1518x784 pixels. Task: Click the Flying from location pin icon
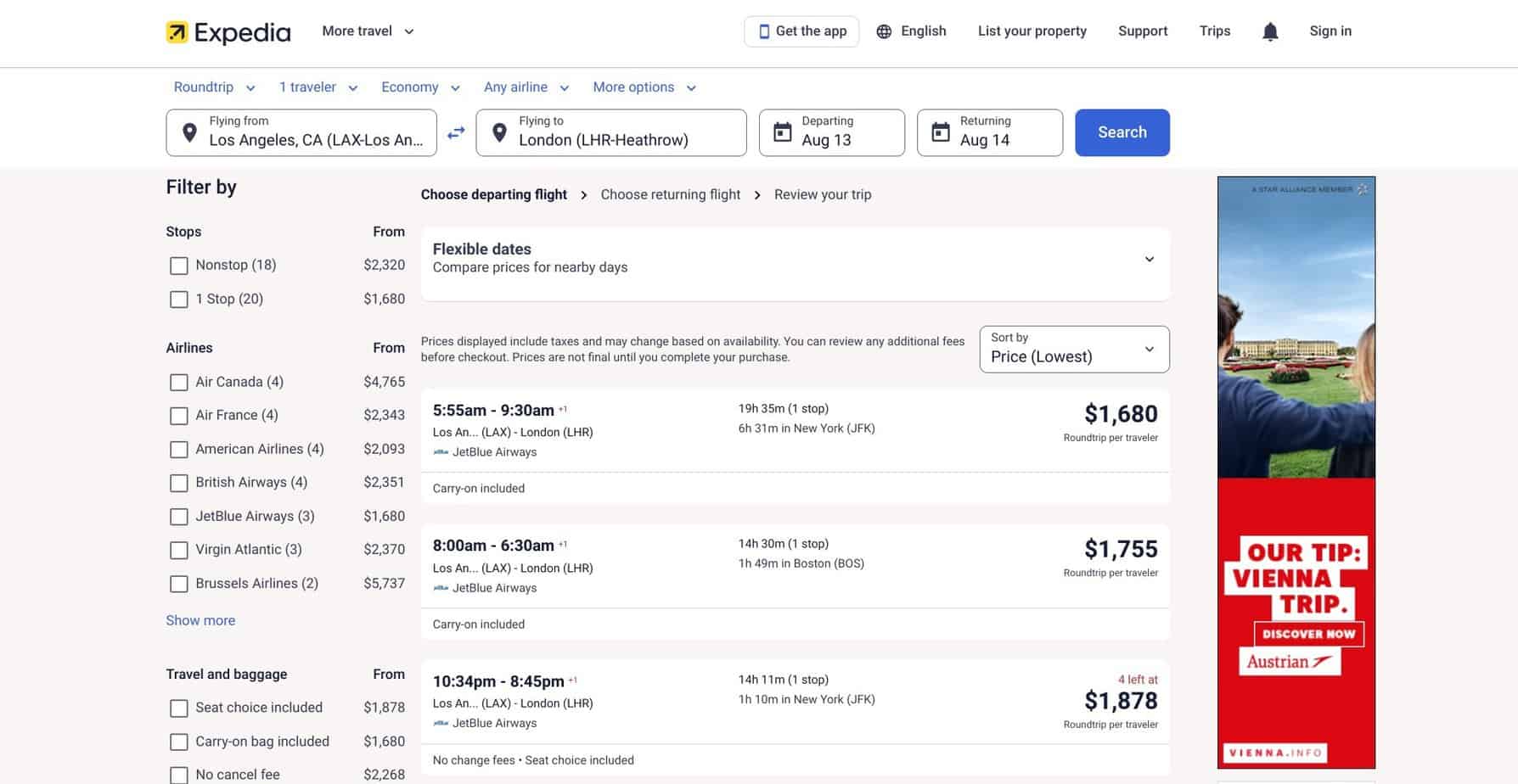coord(189,132)
